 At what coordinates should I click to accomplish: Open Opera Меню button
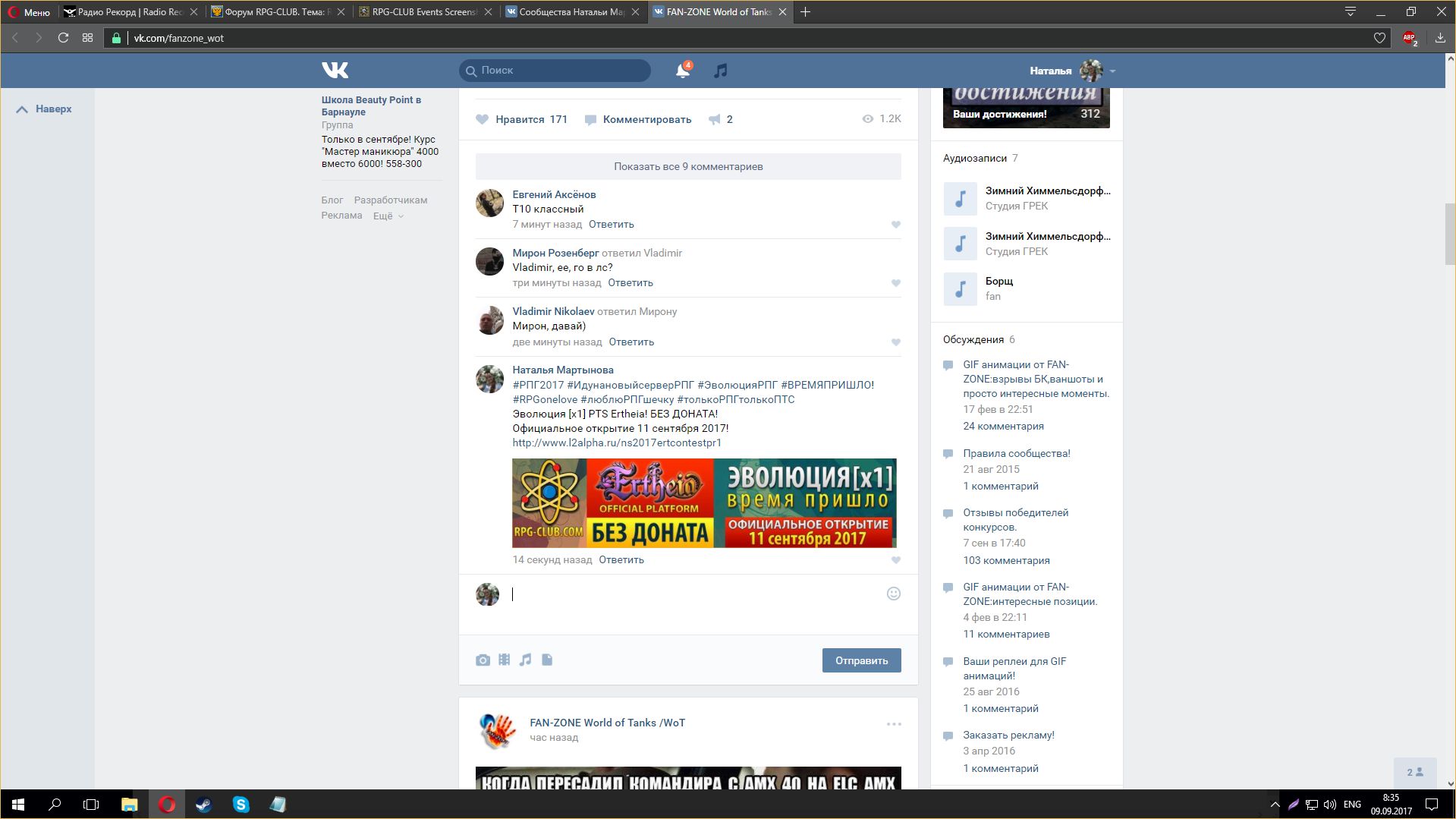point(29,12)
